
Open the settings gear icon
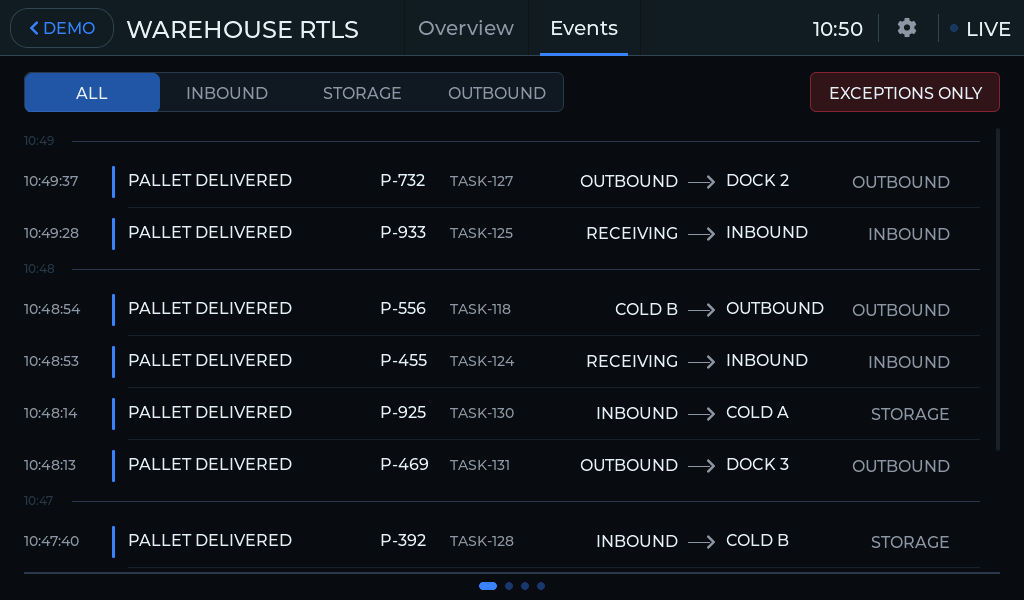click(906, 28)
